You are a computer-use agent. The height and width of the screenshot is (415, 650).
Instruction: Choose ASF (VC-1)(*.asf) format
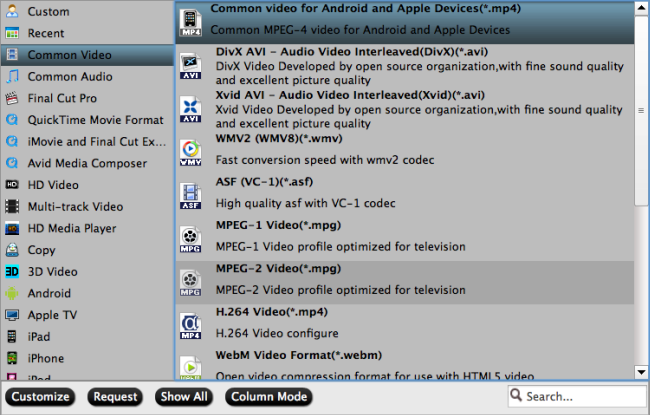tap(405, 196)
